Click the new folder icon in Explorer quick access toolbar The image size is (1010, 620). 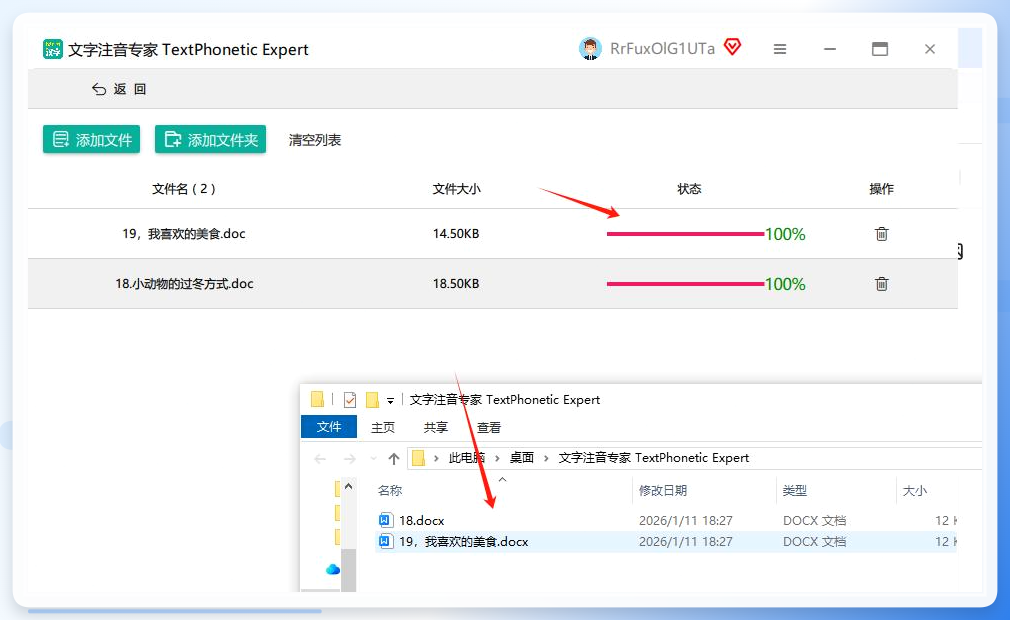(x=372, y=400)
